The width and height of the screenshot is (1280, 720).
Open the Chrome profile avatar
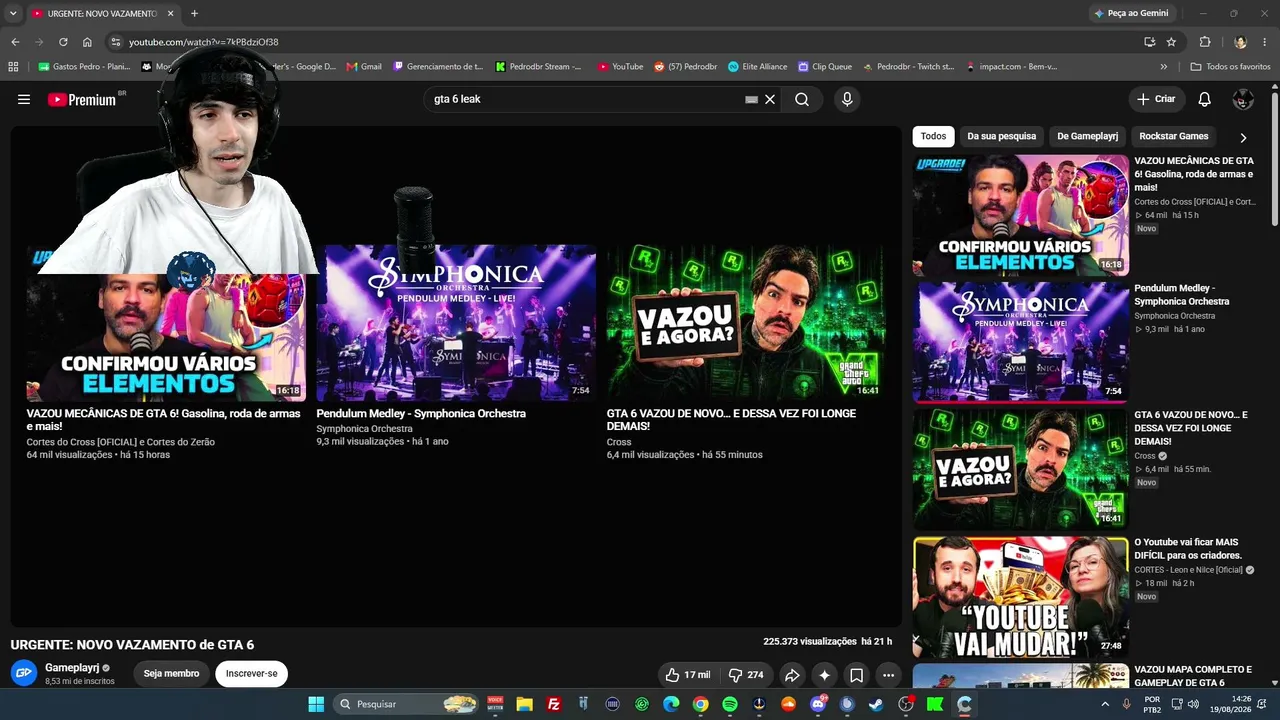tap(1240, 42)
